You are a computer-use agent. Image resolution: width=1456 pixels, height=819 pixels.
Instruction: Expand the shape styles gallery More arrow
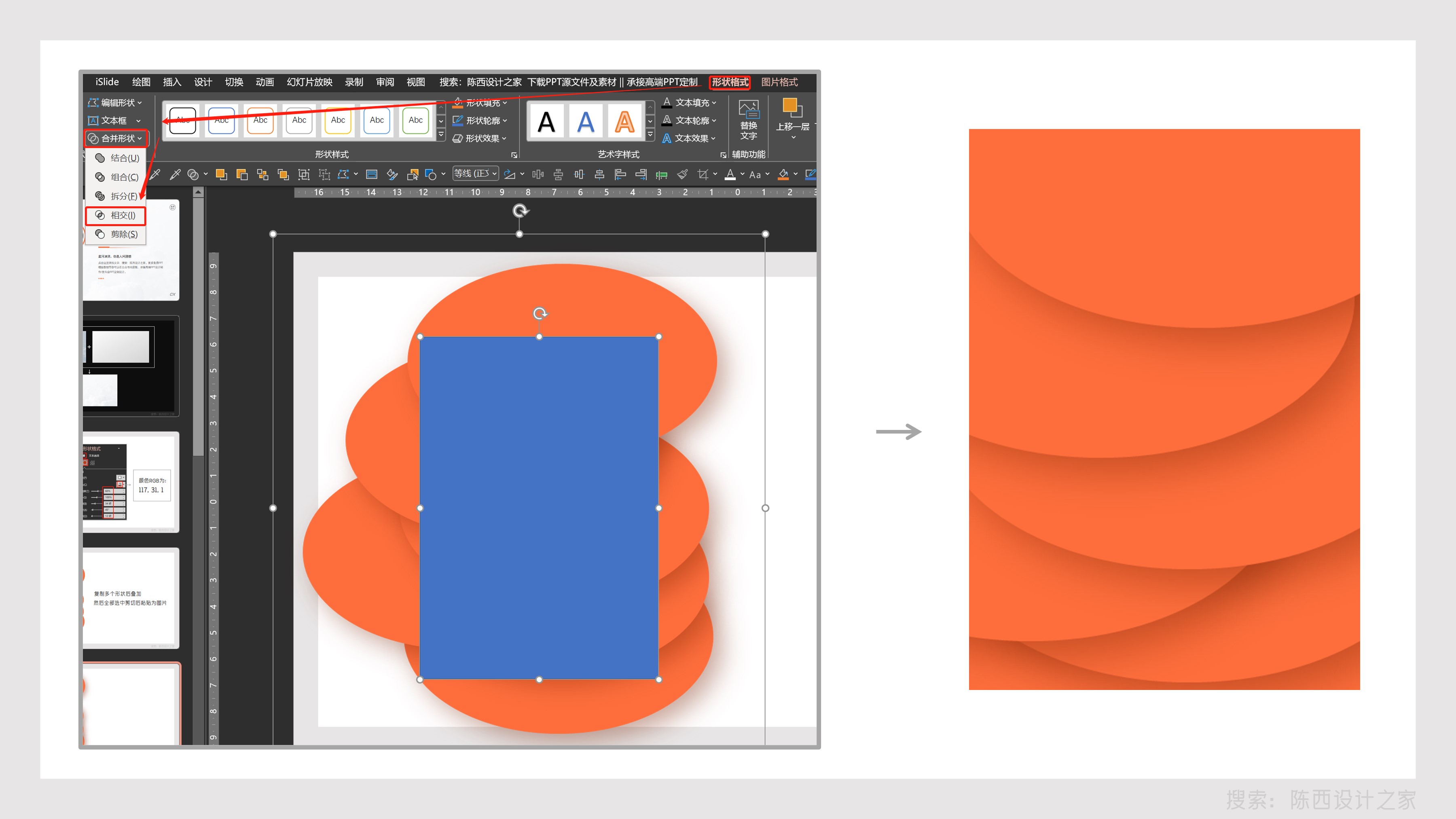tap(441, 135)
